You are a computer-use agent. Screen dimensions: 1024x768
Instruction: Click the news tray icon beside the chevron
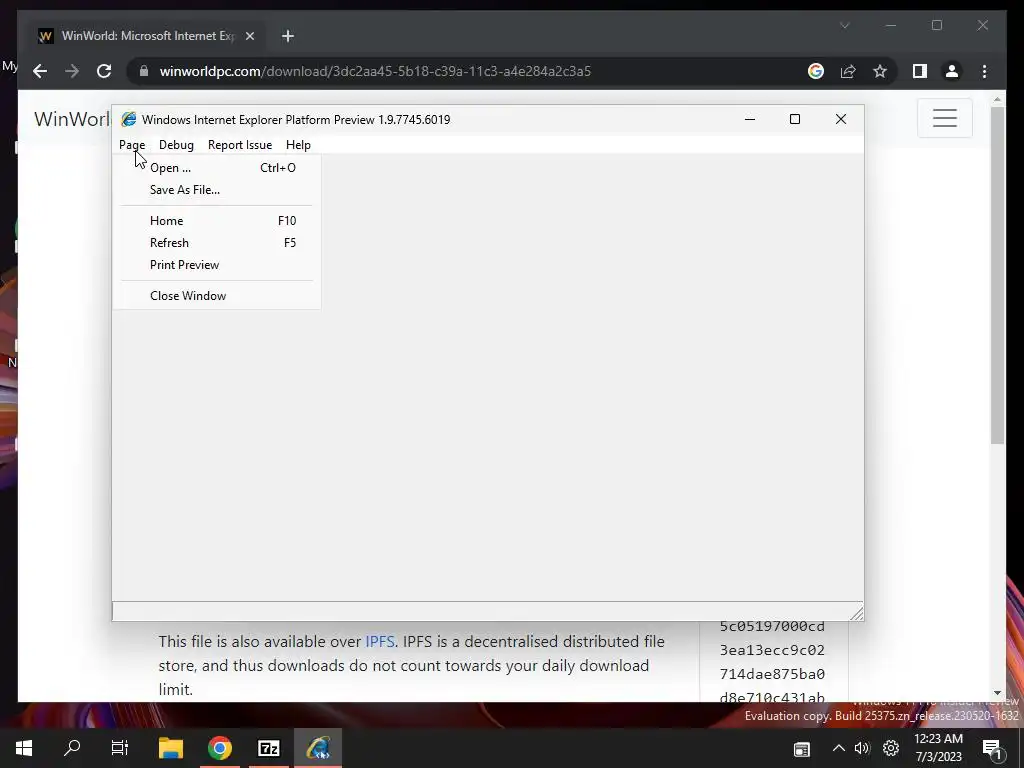(802, 749)
